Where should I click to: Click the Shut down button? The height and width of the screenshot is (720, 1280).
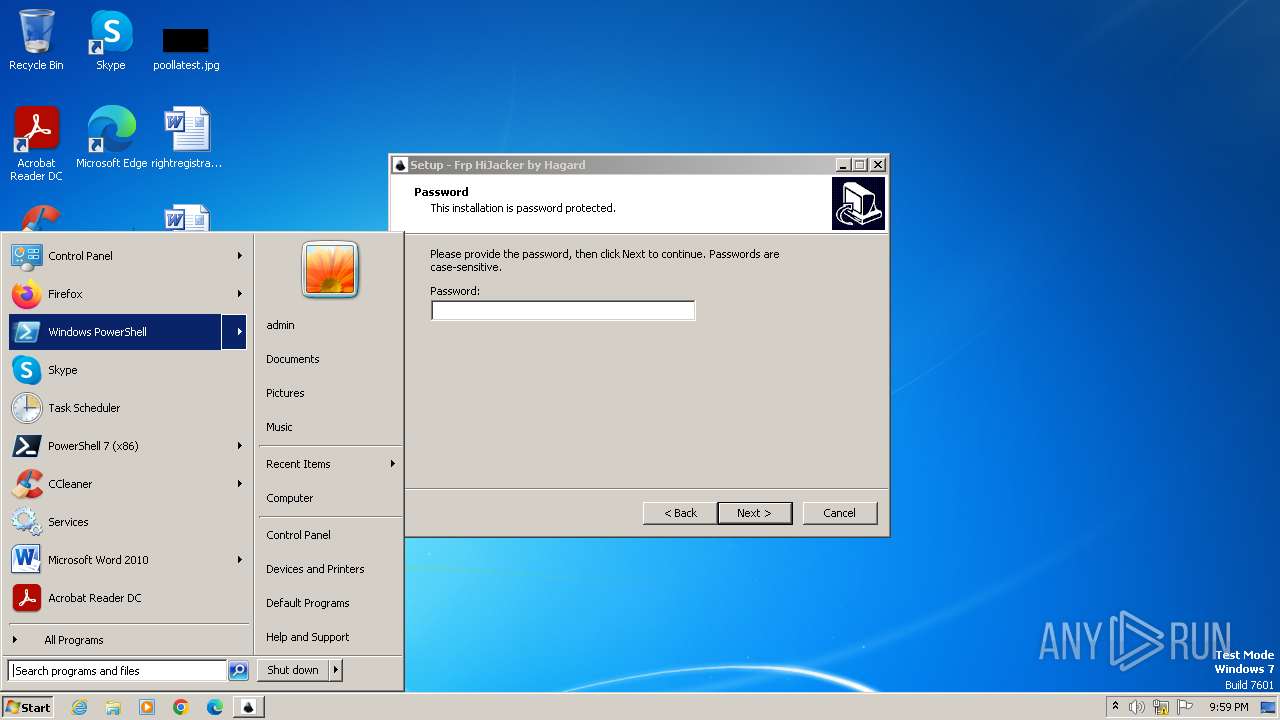(x=293, y=670)
